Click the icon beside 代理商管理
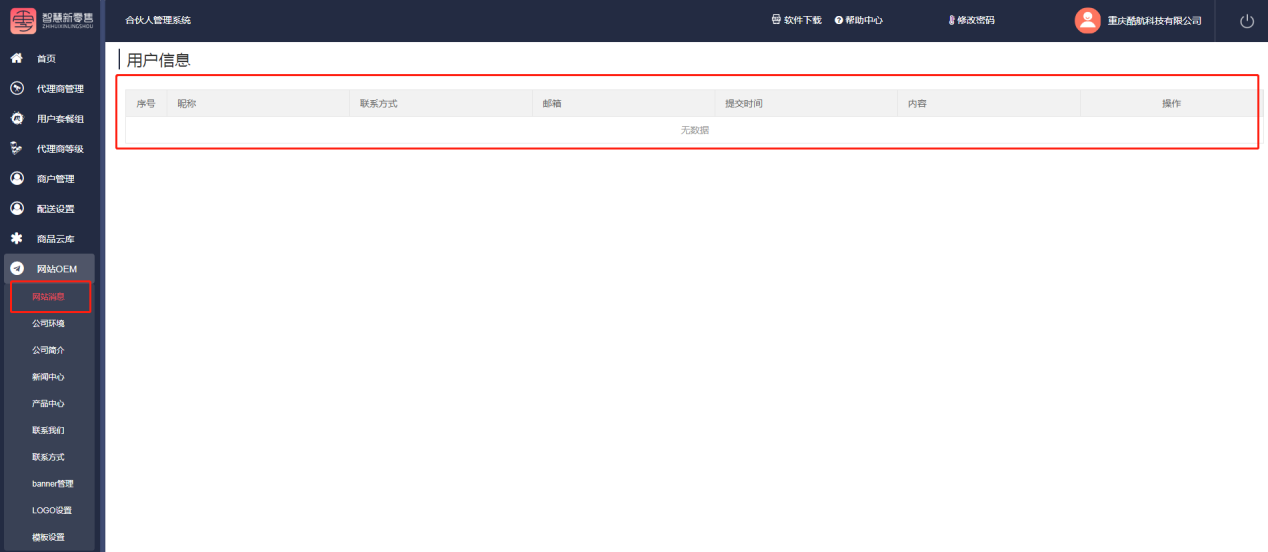This screenshot has height=552, width=1268. pos(16,88)
